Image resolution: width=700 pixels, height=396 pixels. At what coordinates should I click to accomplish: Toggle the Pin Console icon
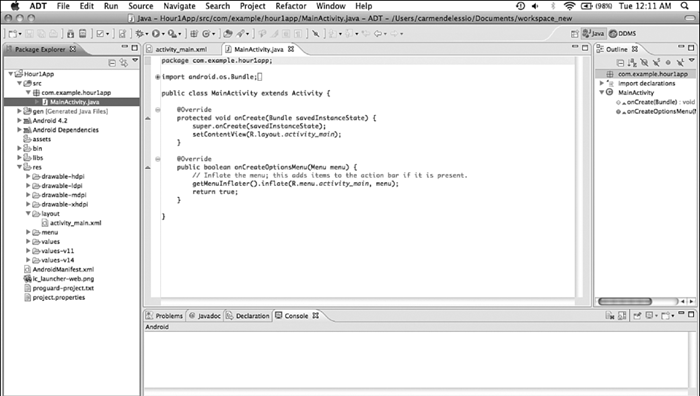[637, 316]
